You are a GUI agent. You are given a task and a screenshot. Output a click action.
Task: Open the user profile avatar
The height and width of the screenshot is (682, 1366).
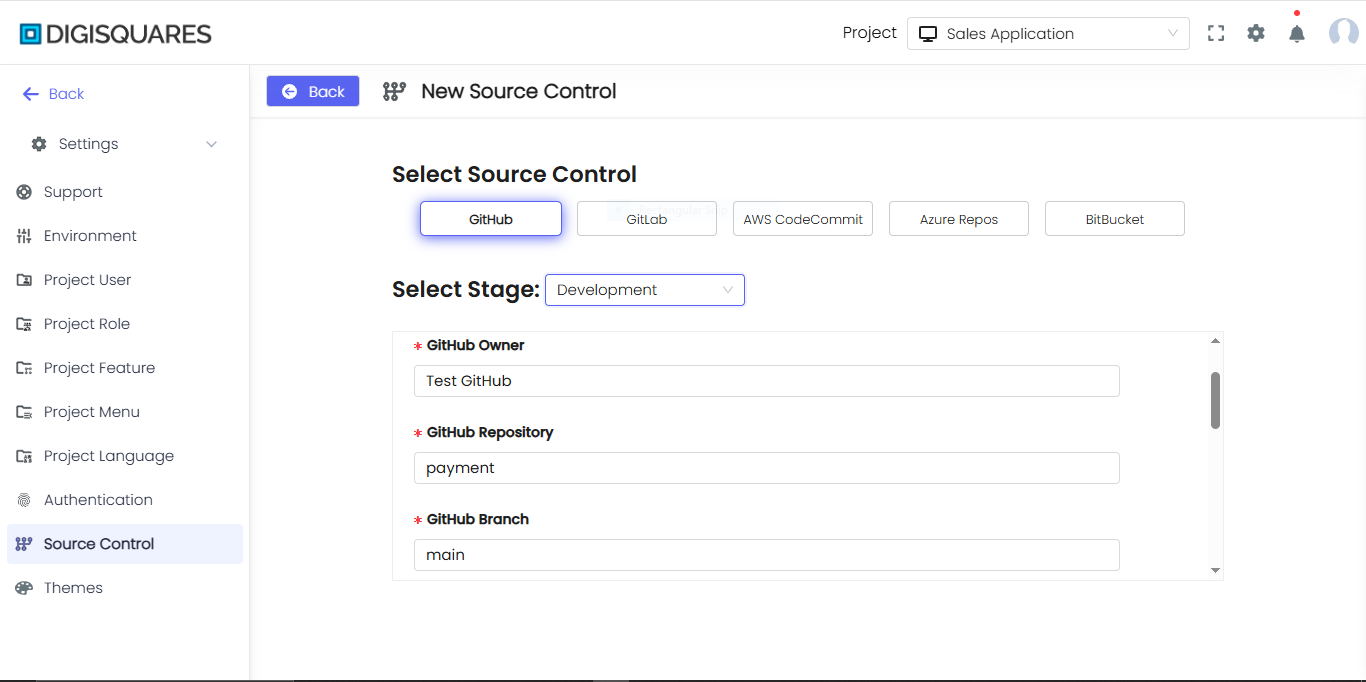coord(1343,33)
